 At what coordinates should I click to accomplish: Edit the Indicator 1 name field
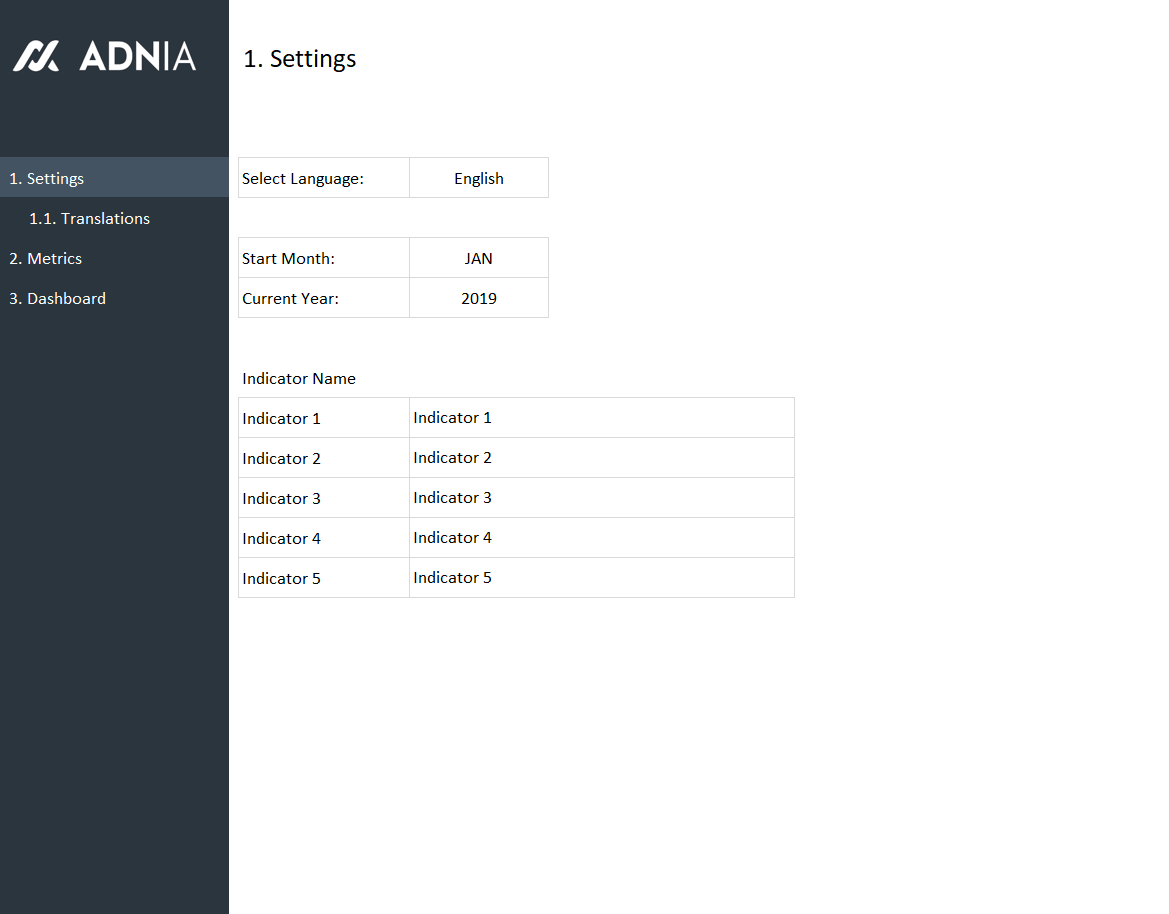click(601, 418)
